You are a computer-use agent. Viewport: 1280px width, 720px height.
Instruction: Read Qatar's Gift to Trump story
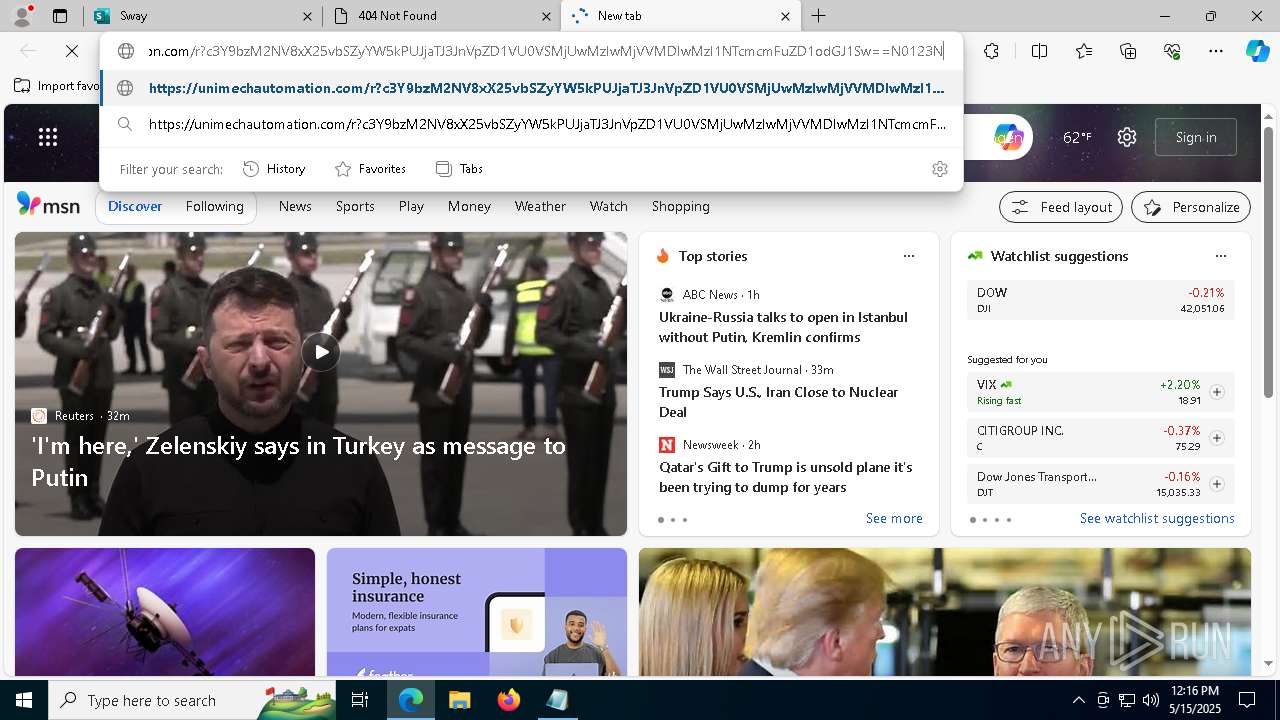click(785, 477)
